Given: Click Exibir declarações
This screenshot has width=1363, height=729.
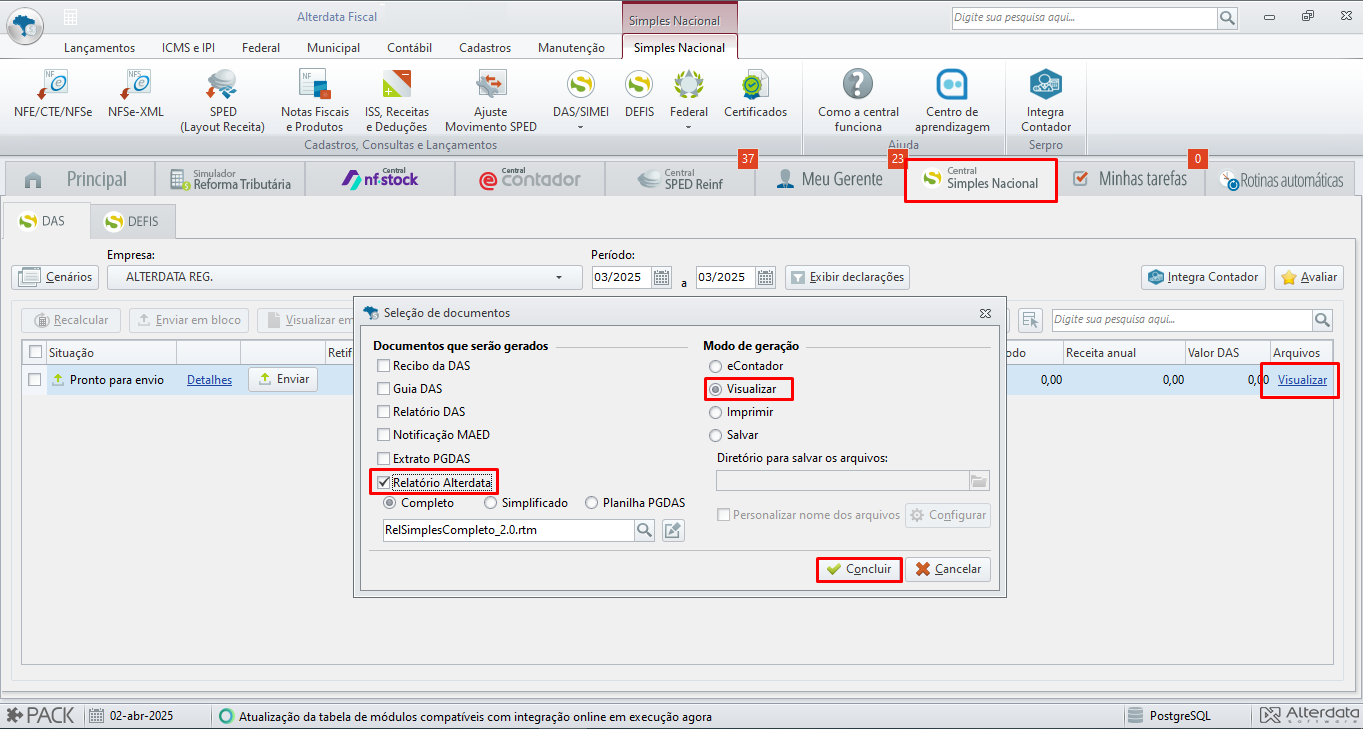Looking at the screenshot, I should [847, 277].
